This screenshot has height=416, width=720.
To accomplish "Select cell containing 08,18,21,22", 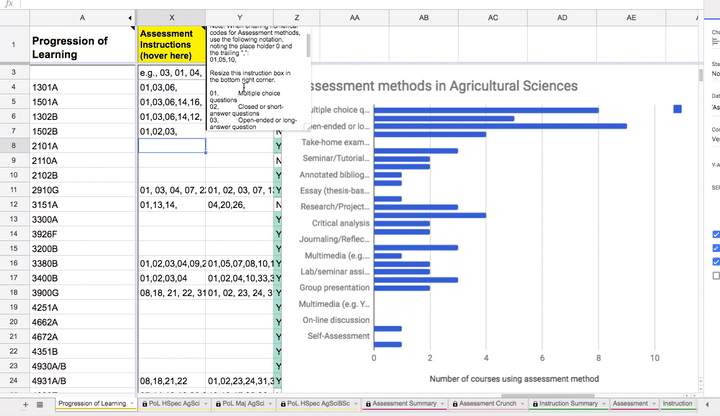I will coord(172,381).
